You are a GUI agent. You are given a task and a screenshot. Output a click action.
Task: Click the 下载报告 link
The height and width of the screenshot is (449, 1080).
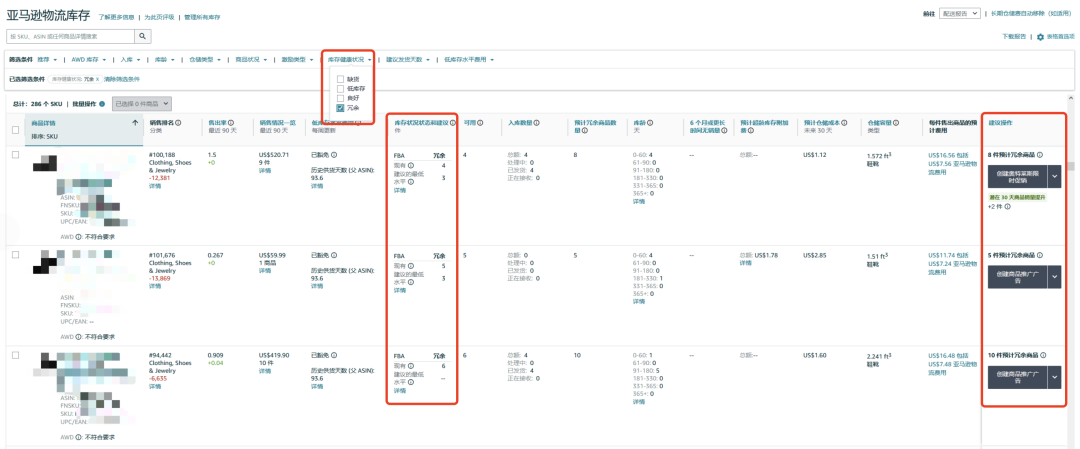pyautogui.click(x=1014, y=37)
